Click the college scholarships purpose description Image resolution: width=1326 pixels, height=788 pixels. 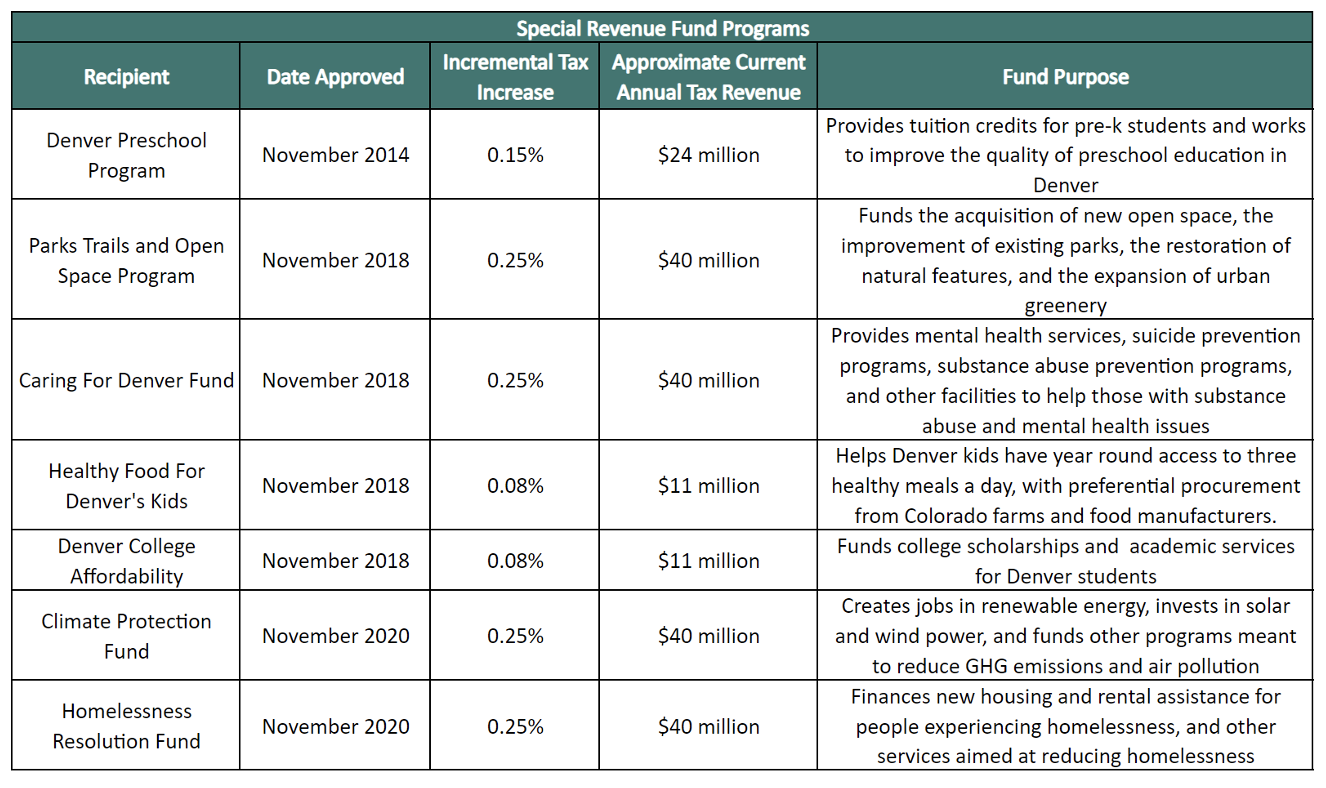pos(1065,561)
